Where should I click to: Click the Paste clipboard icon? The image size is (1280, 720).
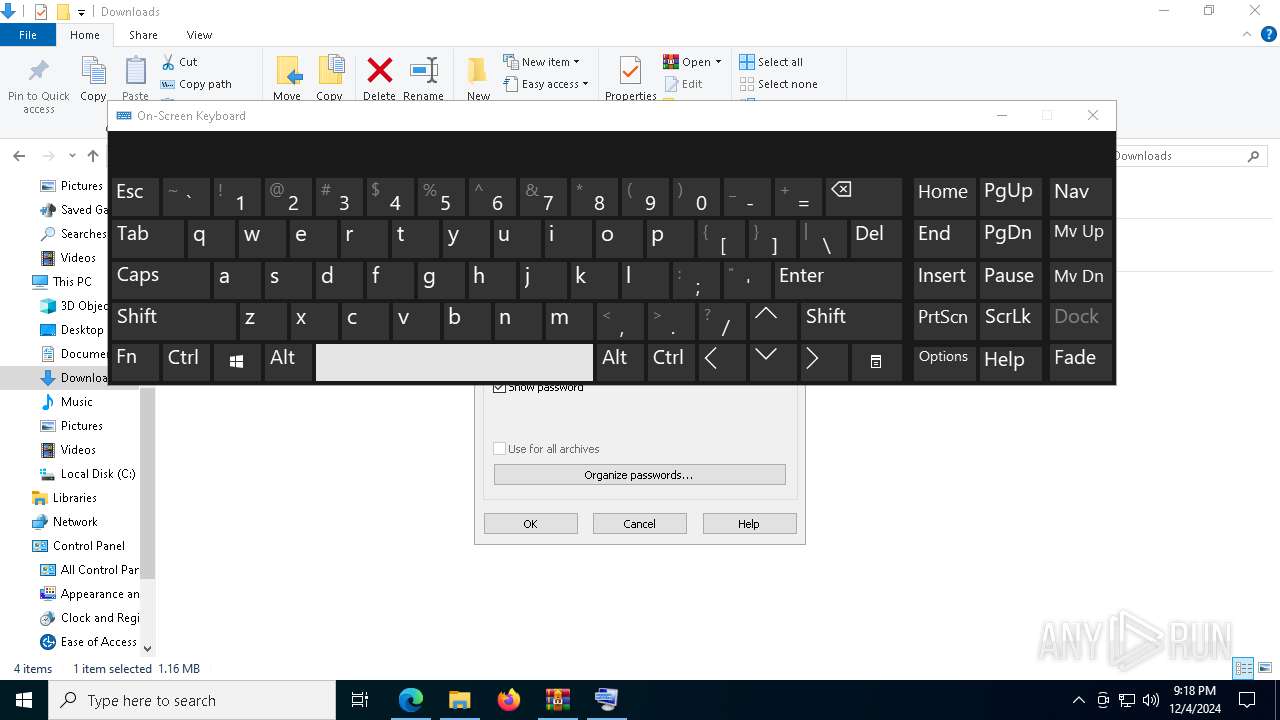(x=135, y=71)
